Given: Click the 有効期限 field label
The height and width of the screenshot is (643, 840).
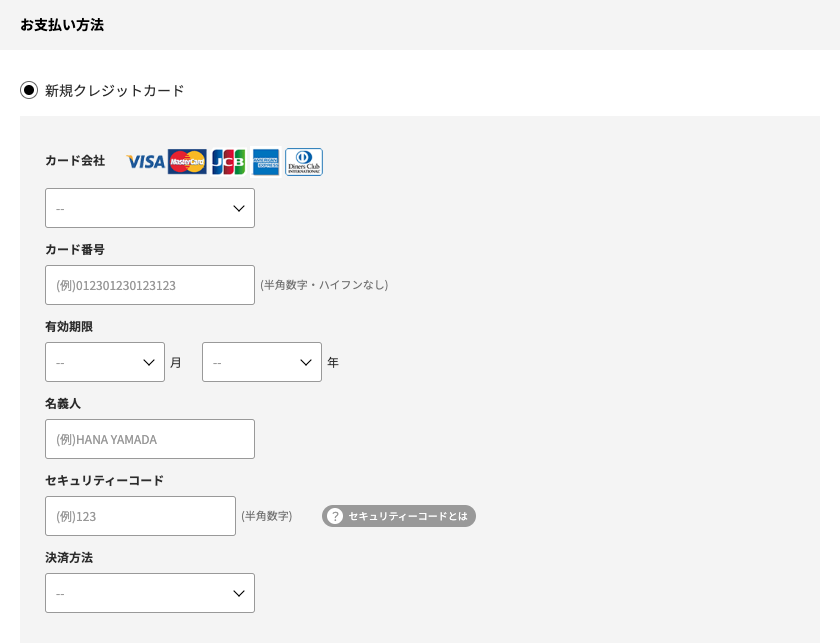Looking at the screenshot, I should click(x=69, y=326).
